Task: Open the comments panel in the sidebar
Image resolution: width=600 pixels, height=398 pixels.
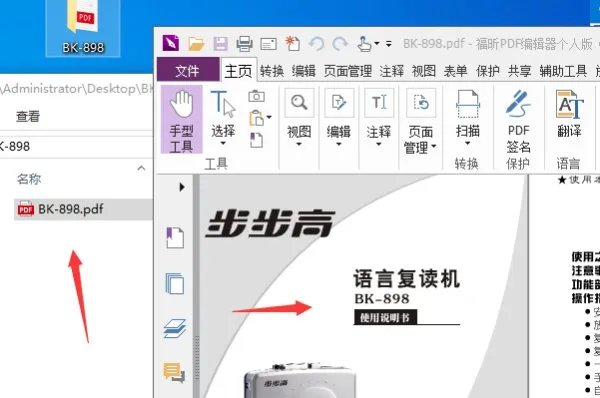Action: pos(174,372)
